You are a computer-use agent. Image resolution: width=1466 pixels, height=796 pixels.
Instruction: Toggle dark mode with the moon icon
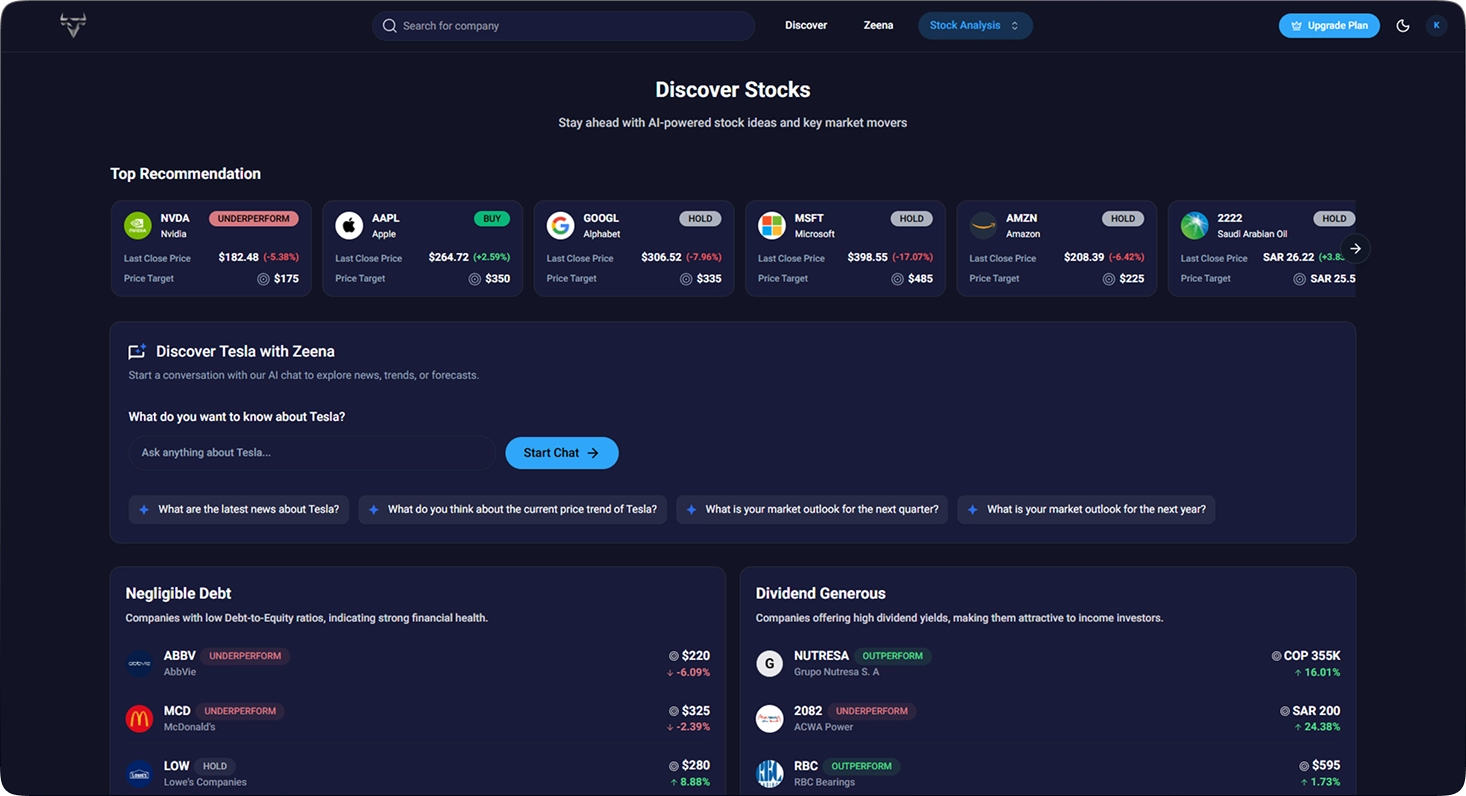(x=1403, y=26)
